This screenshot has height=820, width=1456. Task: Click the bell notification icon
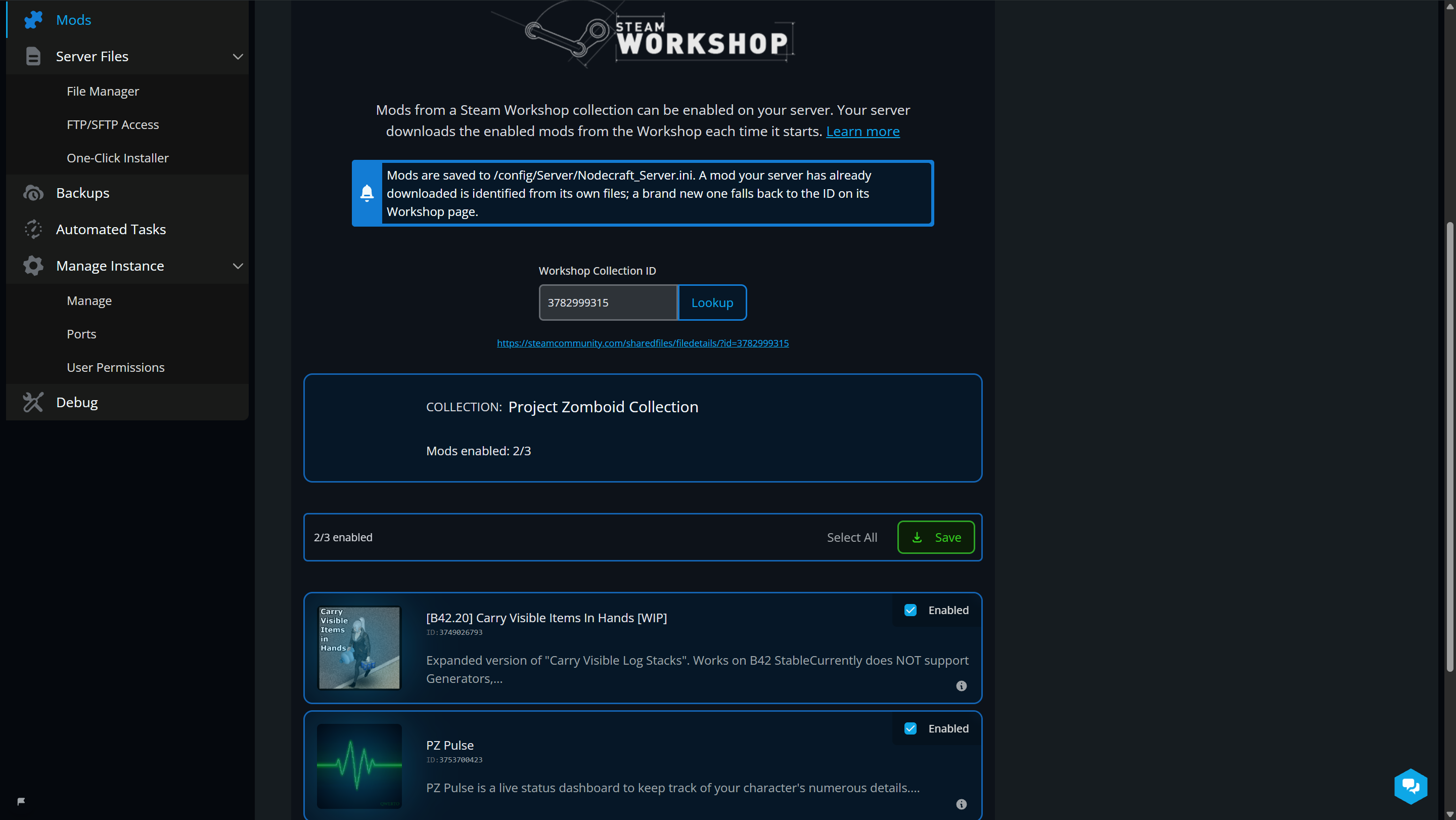pos(367,193)
